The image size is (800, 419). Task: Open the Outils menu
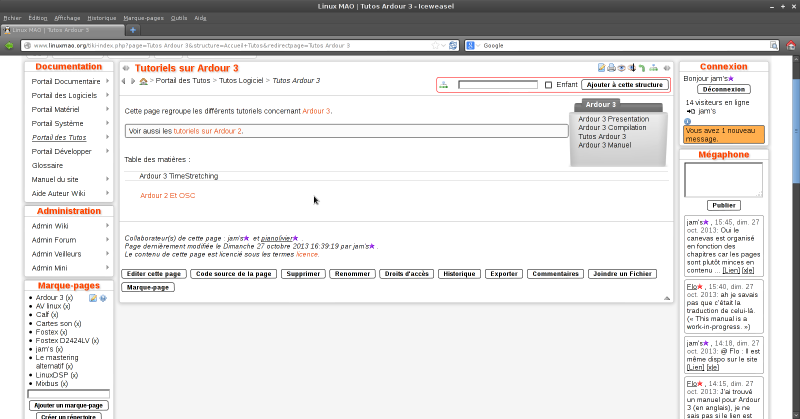pyautogui.click(x=179, y=18)
